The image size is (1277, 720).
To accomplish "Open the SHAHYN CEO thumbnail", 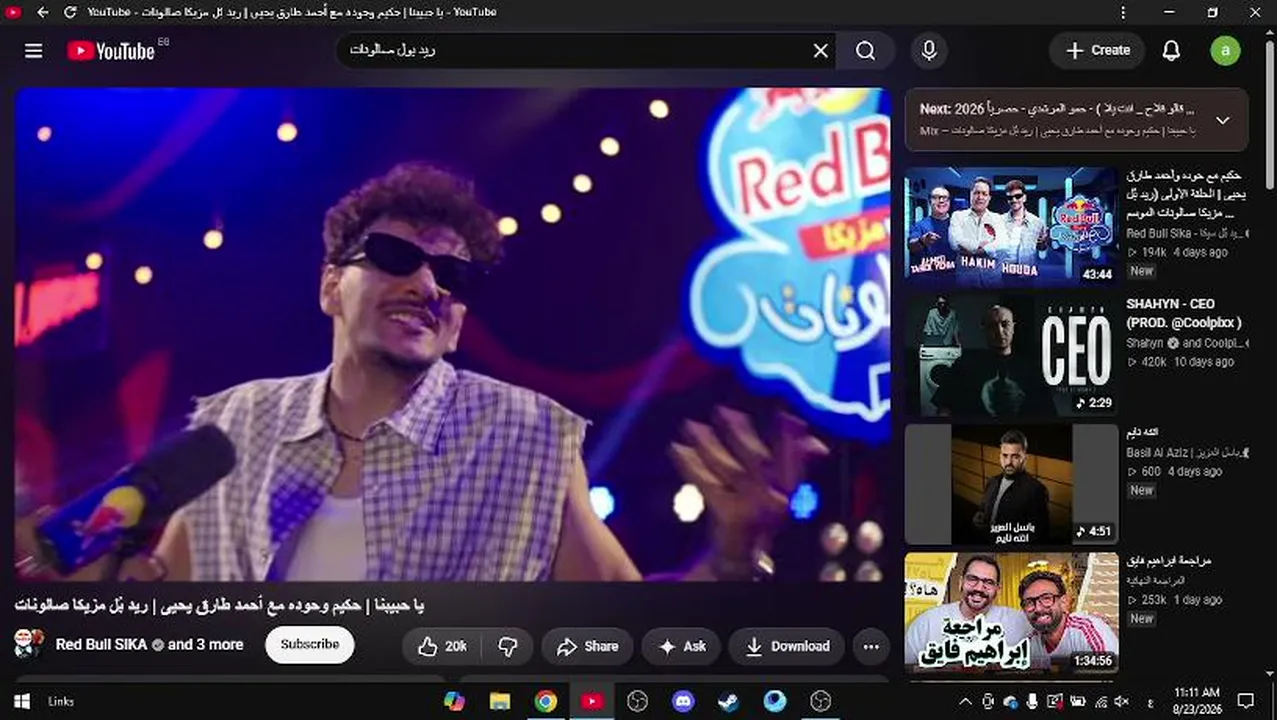I will 1011,355.
